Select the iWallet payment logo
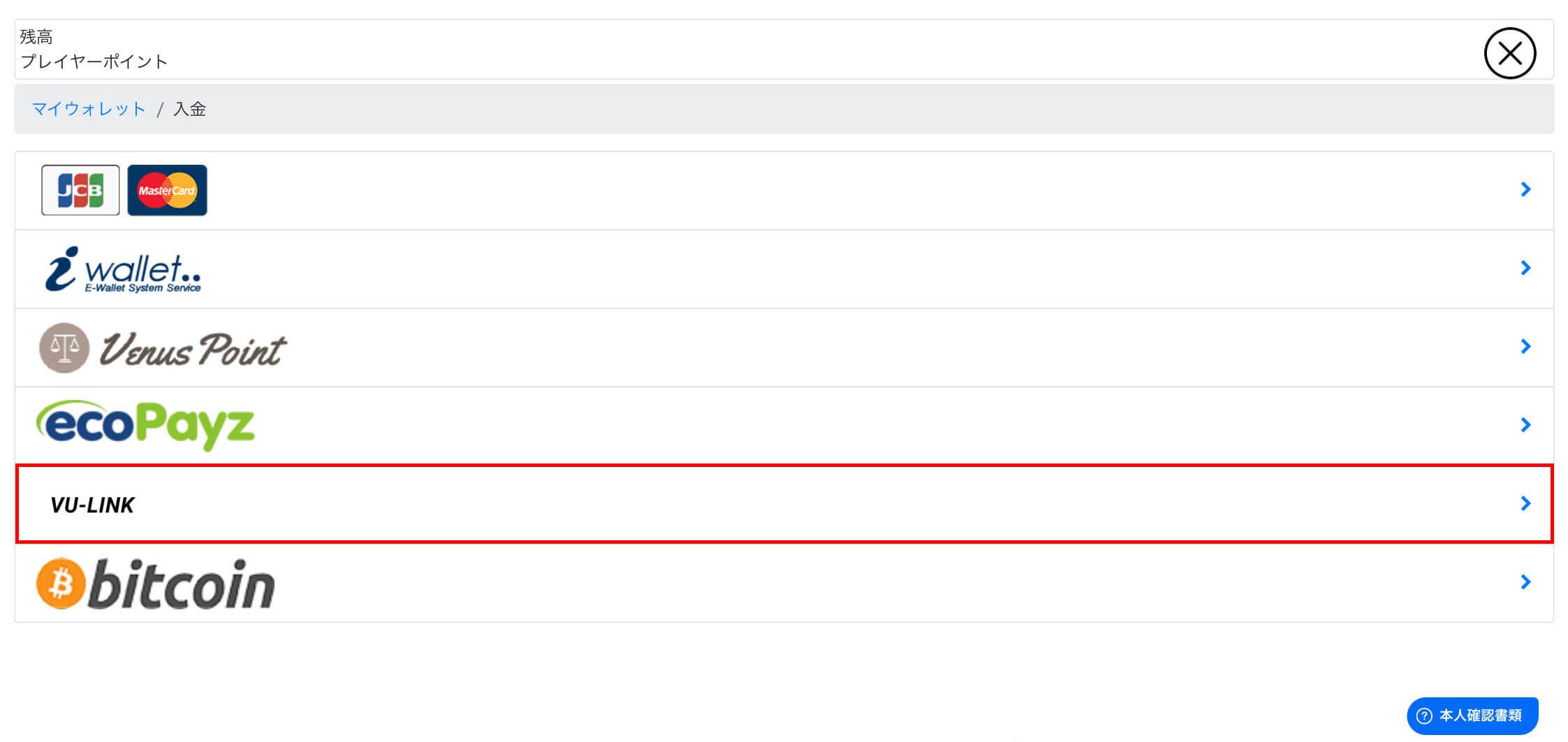The height and width of the screenshot is (742, 1568). [x=123, y=269]
